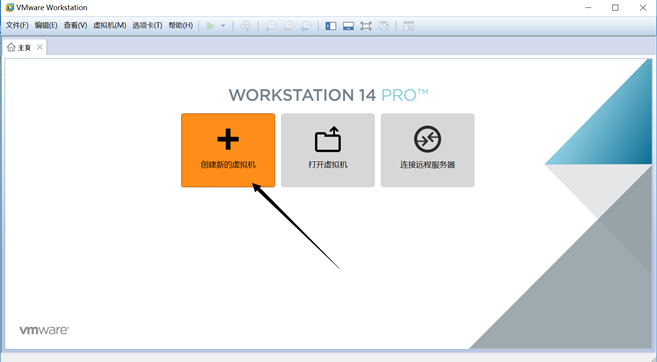This screenshot has height=362, width=657.
Task: Click the 创建新的虚拟机 orange tile
Action: pyautogui.click(x=228, y=150)
